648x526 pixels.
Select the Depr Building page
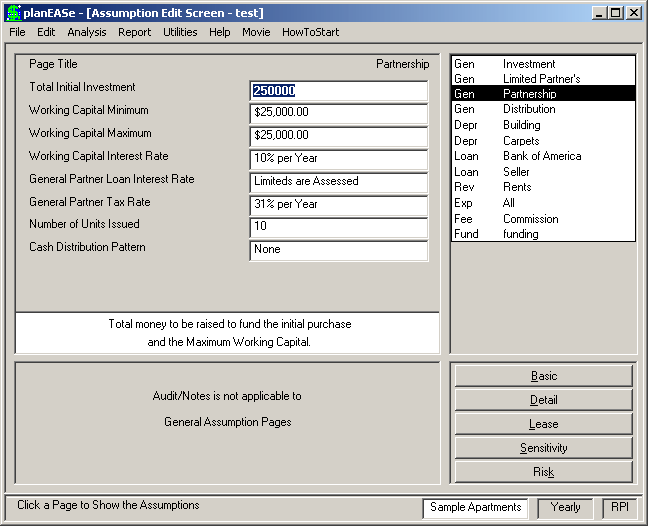[543, 125]
